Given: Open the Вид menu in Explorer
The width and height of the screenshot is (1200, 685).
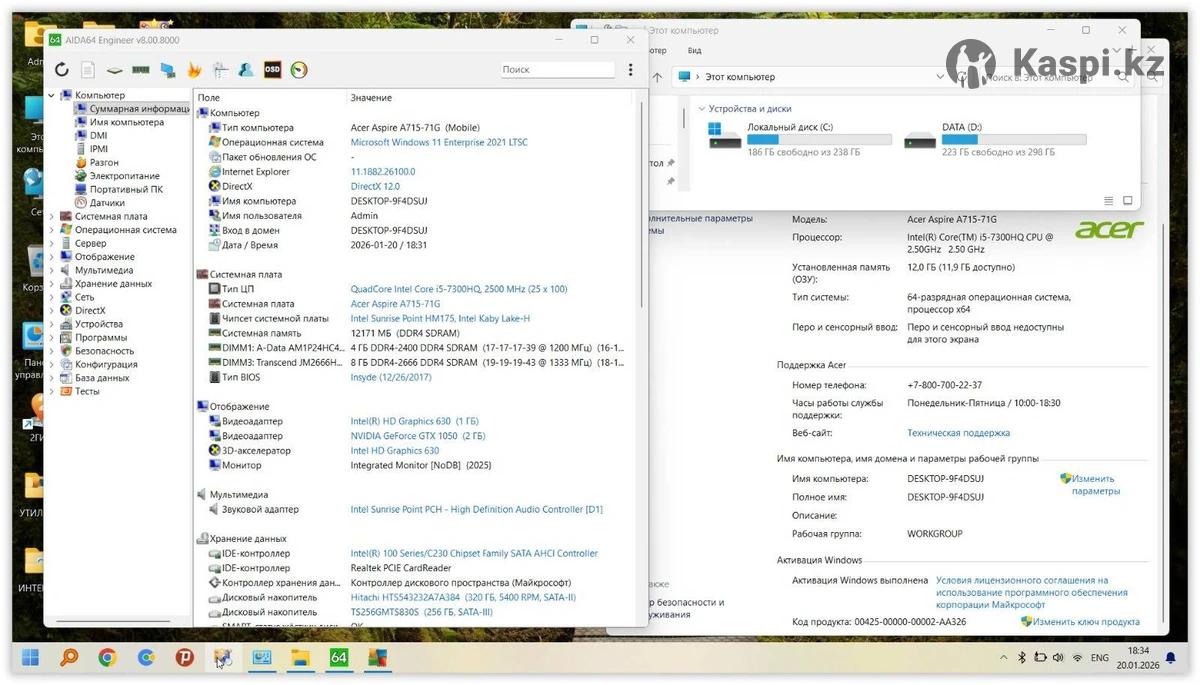Looking at the screenshot, I should click(x=694, y=51).
